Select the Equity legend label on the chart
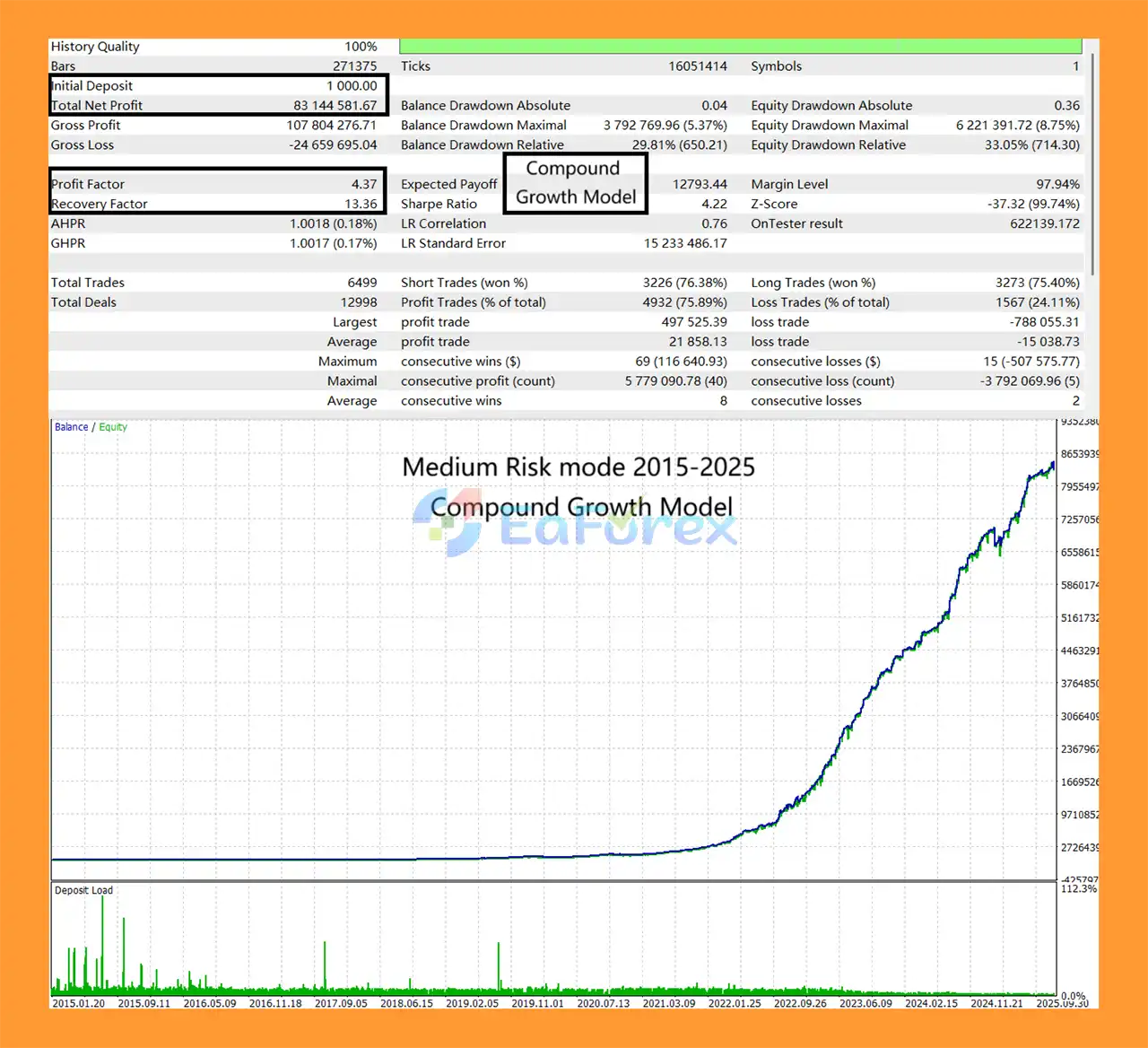The image size is (1148, 1048). (113, 427)
